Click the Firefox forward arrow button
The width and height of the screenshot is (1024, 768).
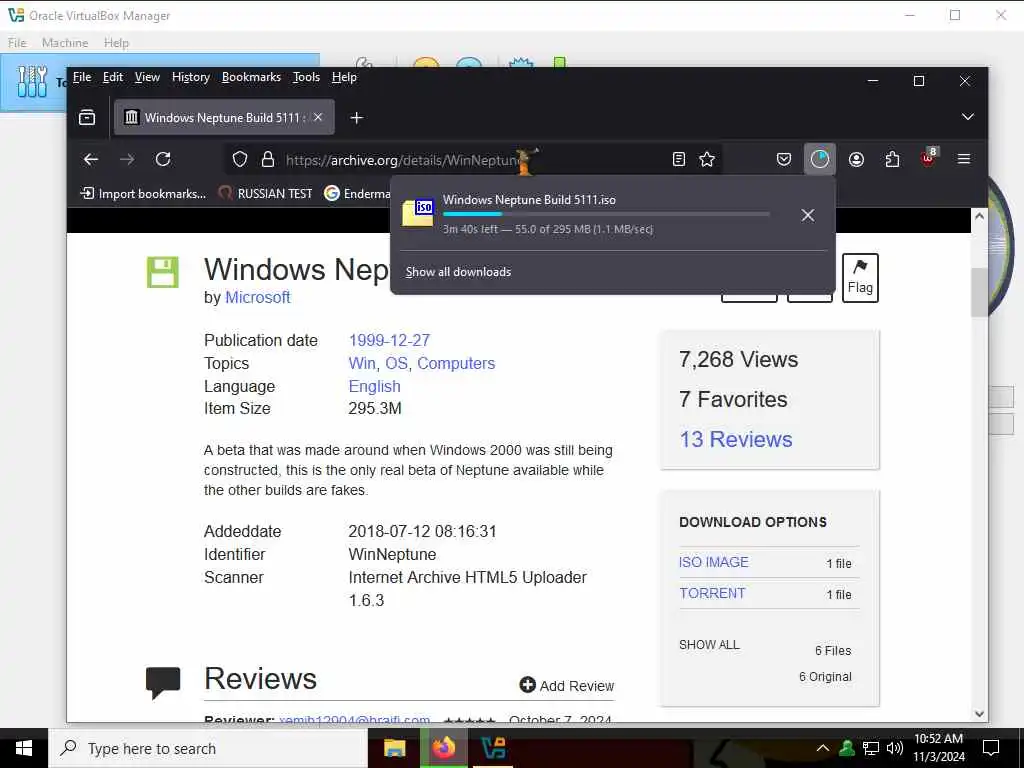click(127, 159)
